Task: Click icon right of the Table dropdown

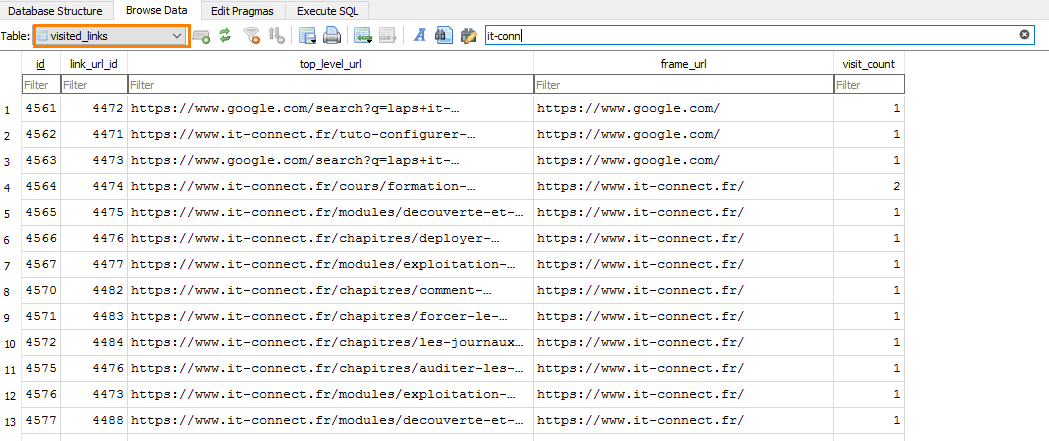Action: (201, 35)
